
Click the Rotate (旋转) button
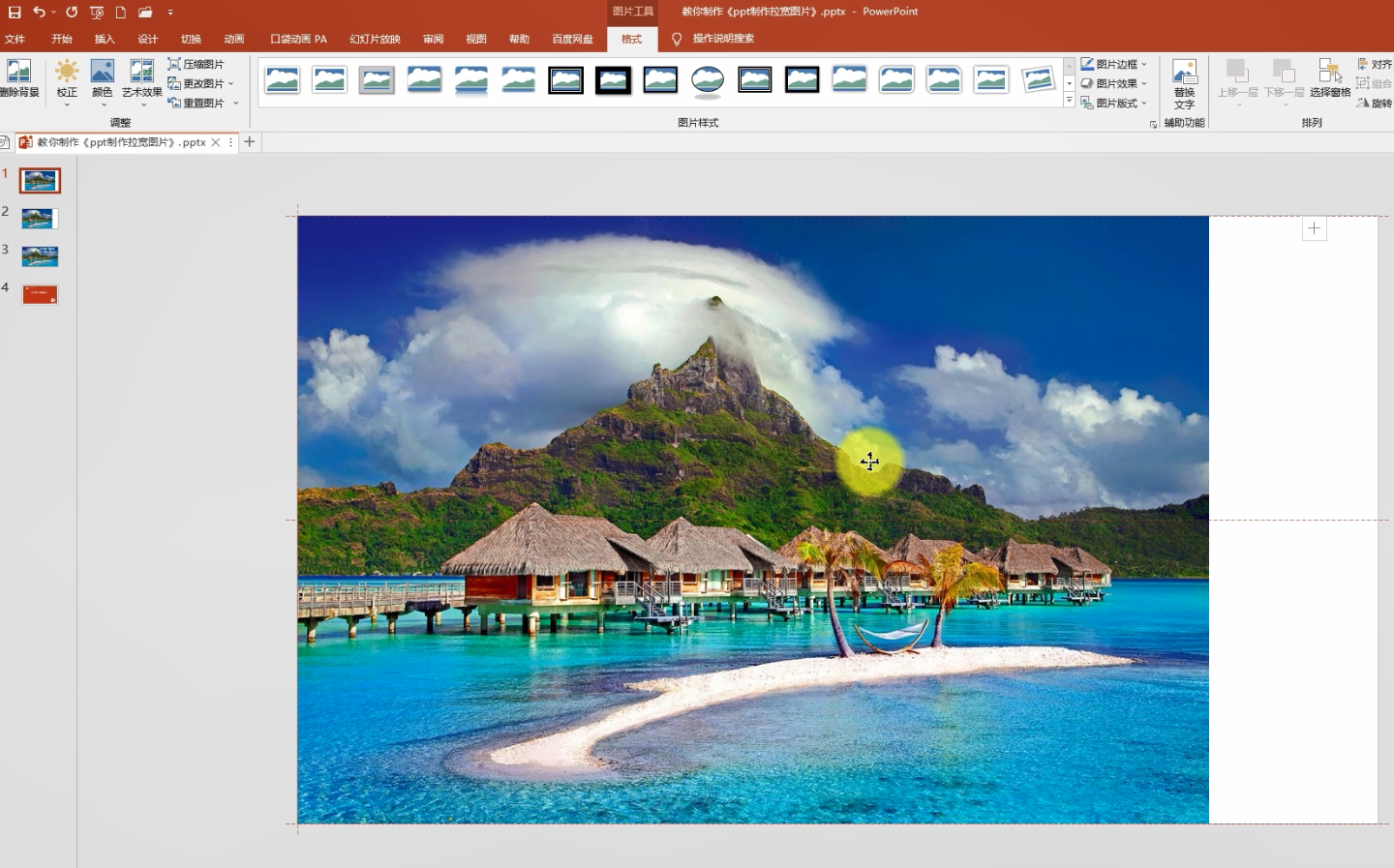[1375, 103]
